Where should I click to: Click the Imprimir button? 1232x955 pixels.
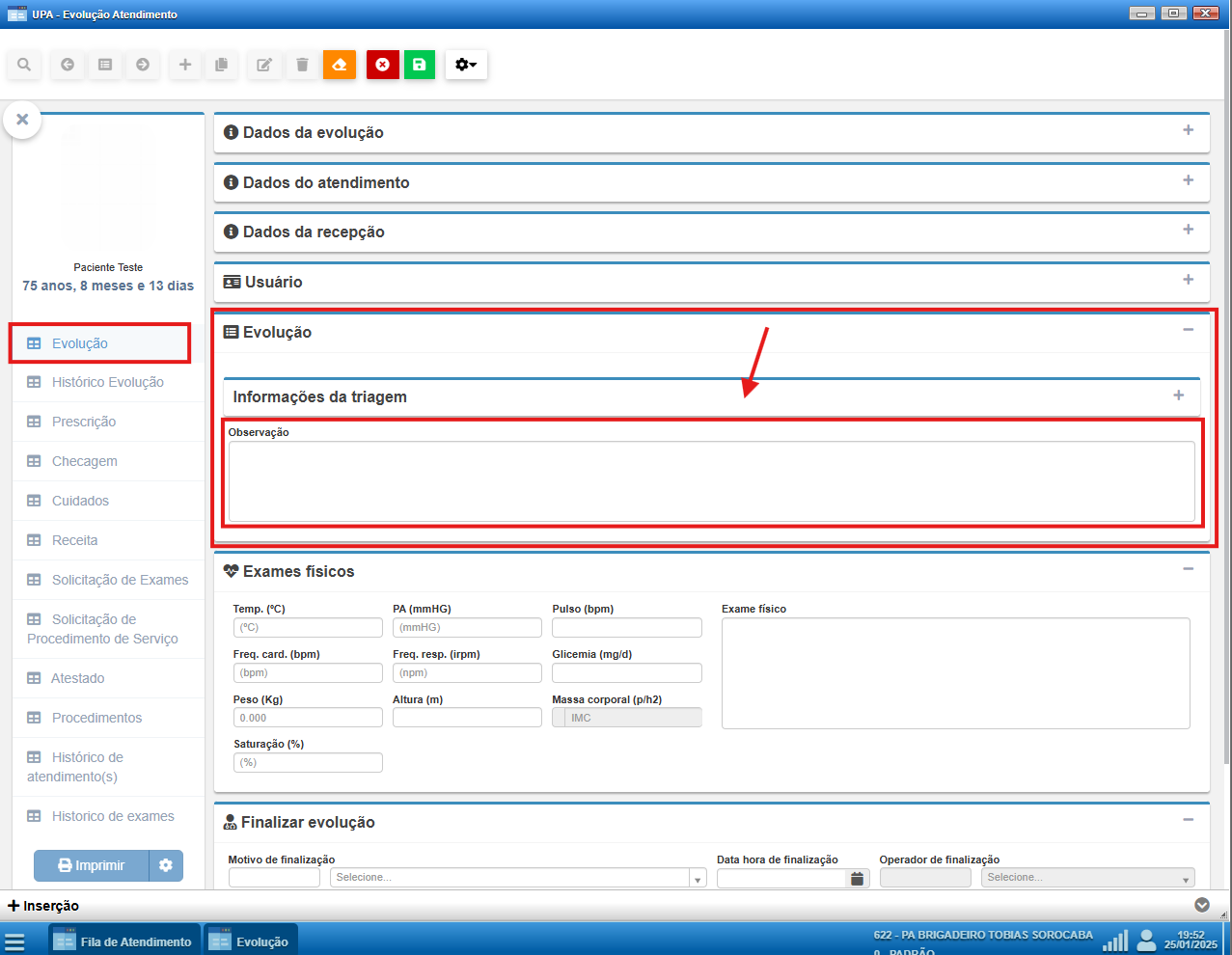click(x=92, y=865)
